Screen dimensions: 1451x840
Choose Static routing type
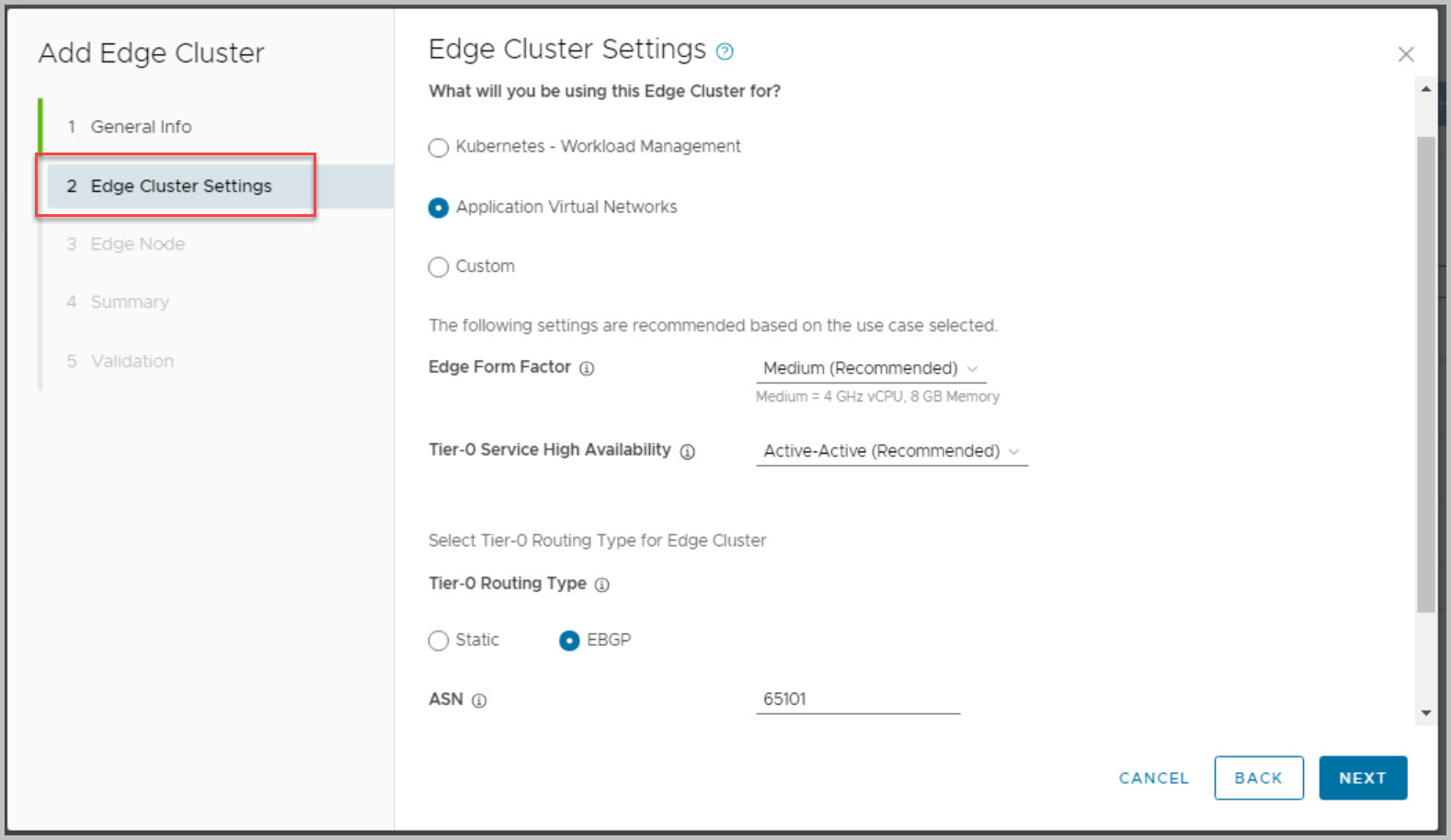439,641
